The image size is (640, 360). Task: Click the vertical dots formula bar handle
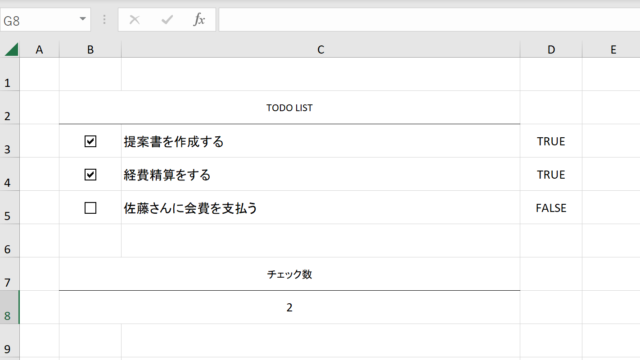[x=104, y=19]
